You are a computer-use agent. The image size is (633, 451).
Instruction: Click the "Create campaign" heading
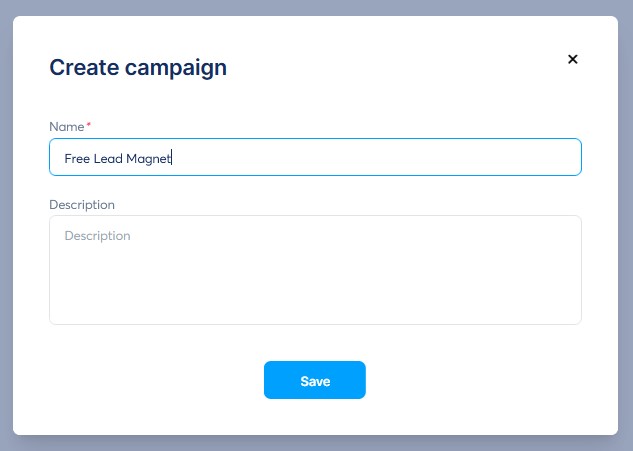(x=138, y=68)
